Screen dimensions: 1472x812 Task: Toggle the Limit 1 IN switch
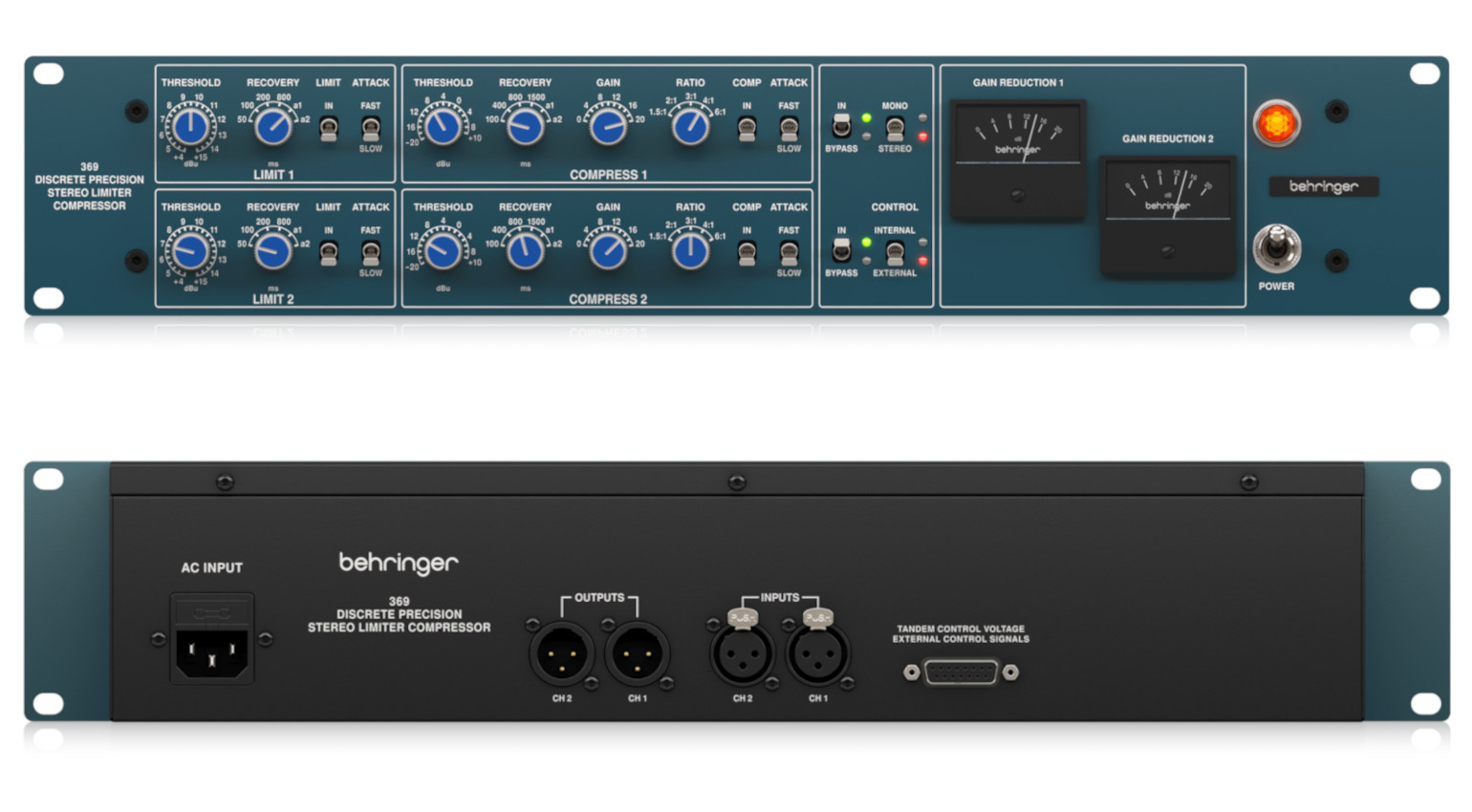point(328,129)
